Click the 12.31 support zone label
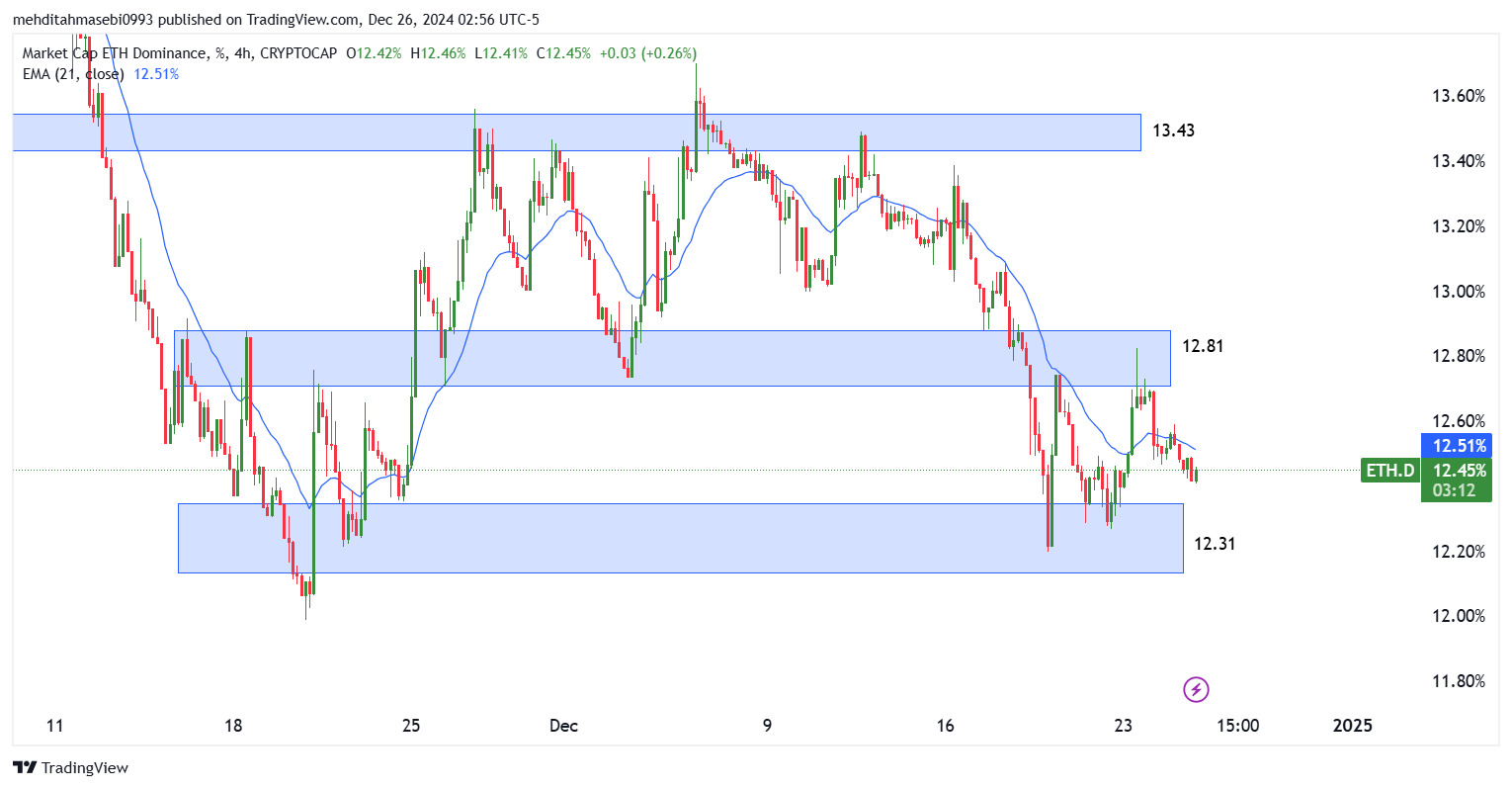The width and height of the screenshot is (1512, 789). tap(1215, 544)
